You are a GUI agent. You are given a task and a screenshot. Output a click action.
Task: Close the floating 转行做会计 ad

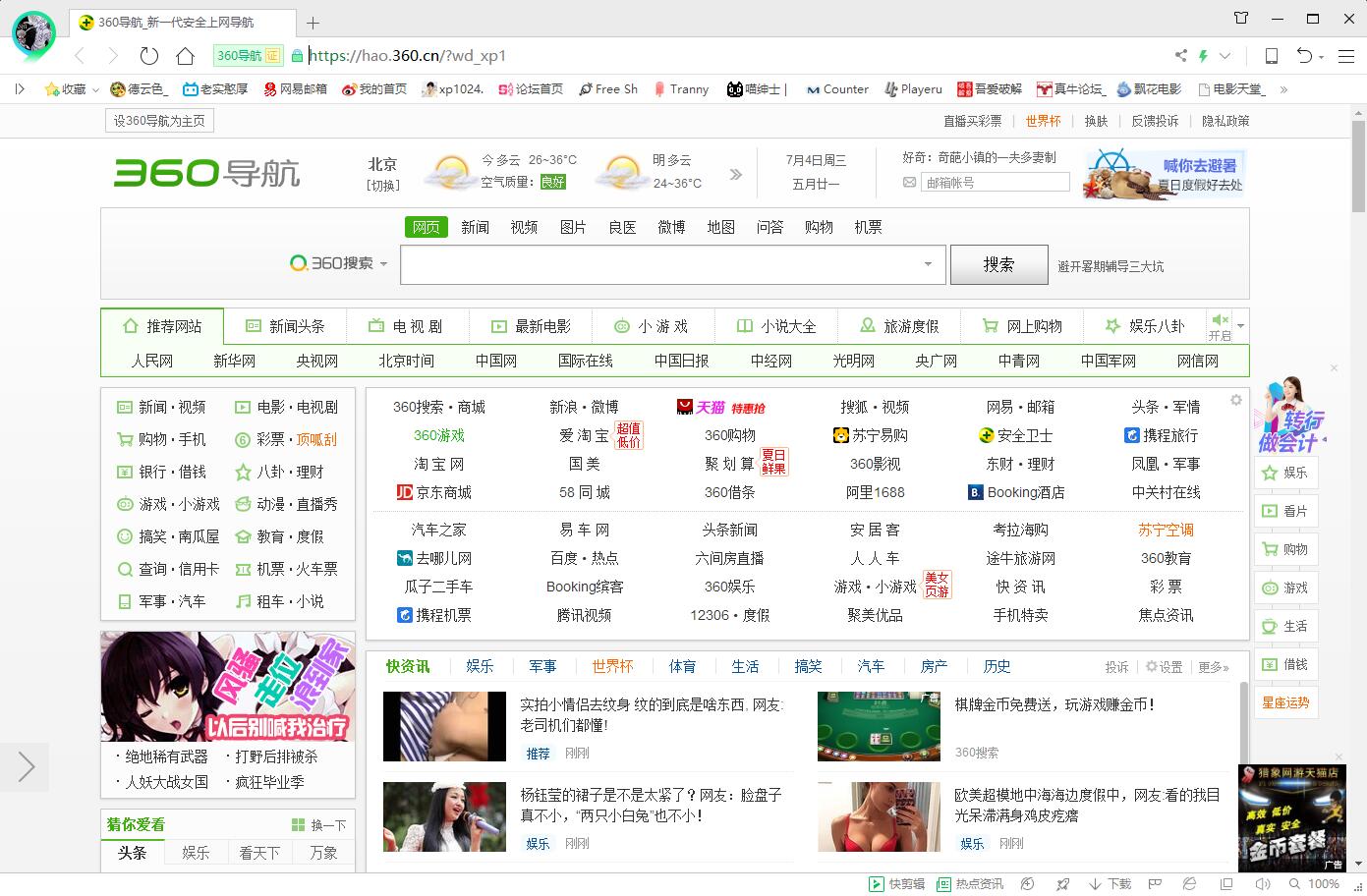(1334, 368)
